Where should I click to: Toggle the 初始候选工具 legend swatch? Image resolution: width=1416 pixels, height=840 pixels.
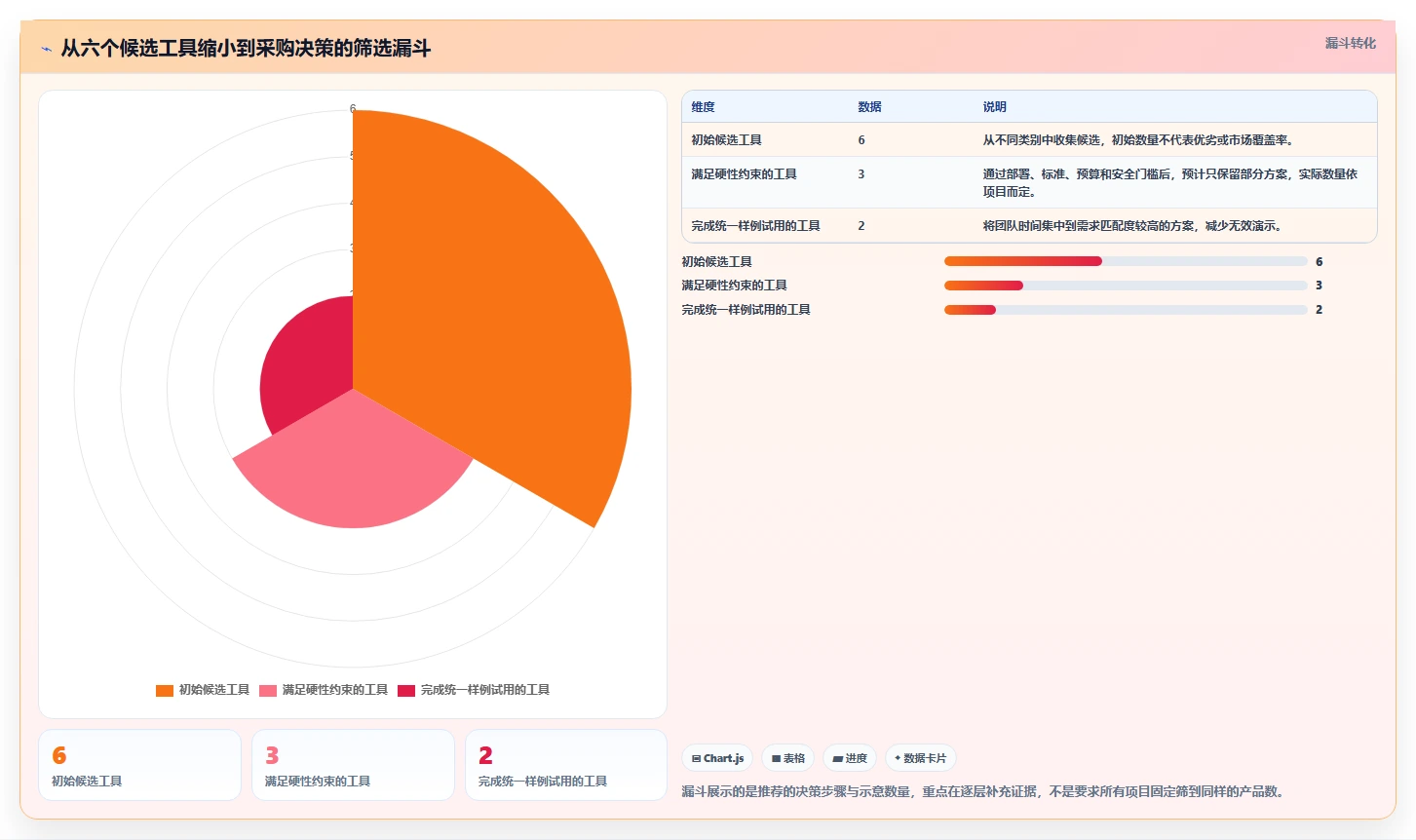(x=165, y=690)
